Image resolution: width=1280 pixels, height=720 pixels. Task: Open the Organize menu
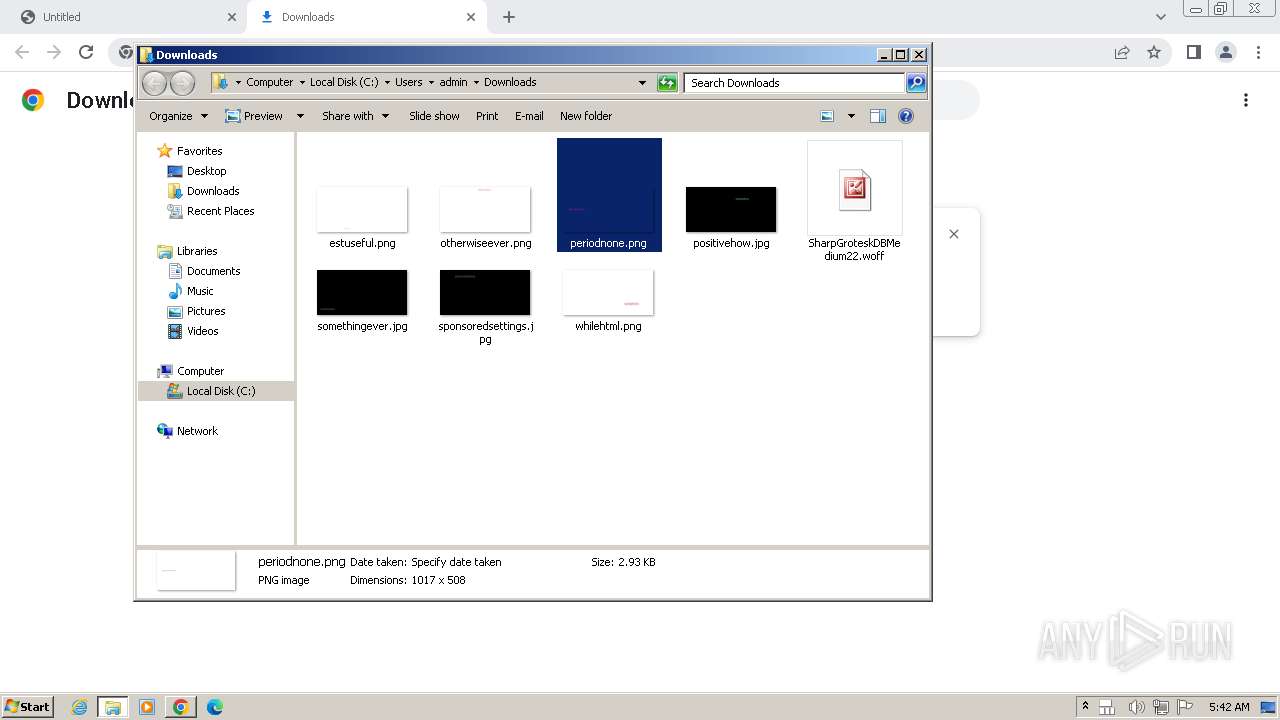(x=178, y=116)
